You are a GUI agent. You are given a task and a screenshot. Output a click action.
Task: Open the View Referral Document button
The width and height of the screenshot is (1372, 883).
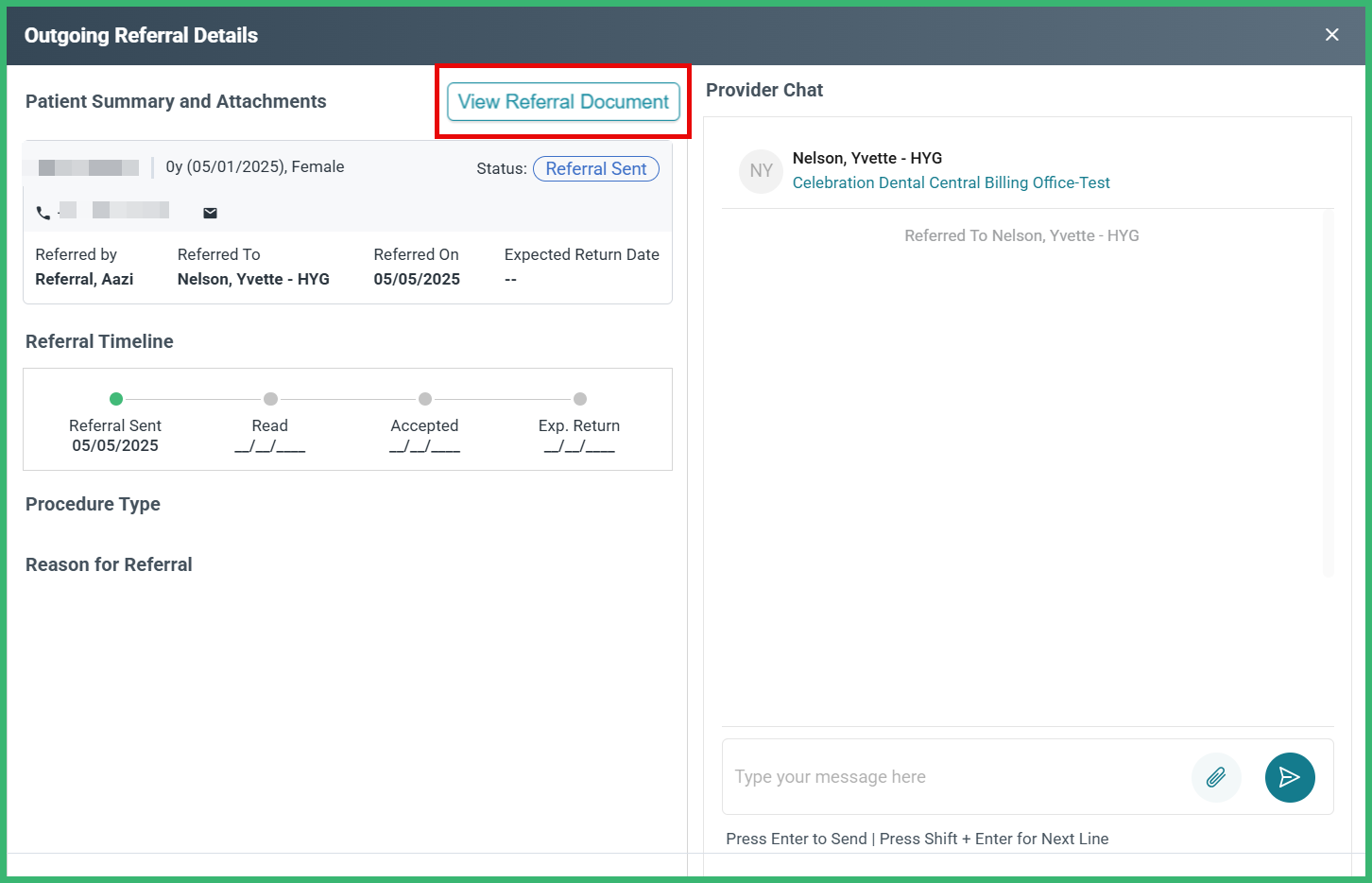point(562,101)
